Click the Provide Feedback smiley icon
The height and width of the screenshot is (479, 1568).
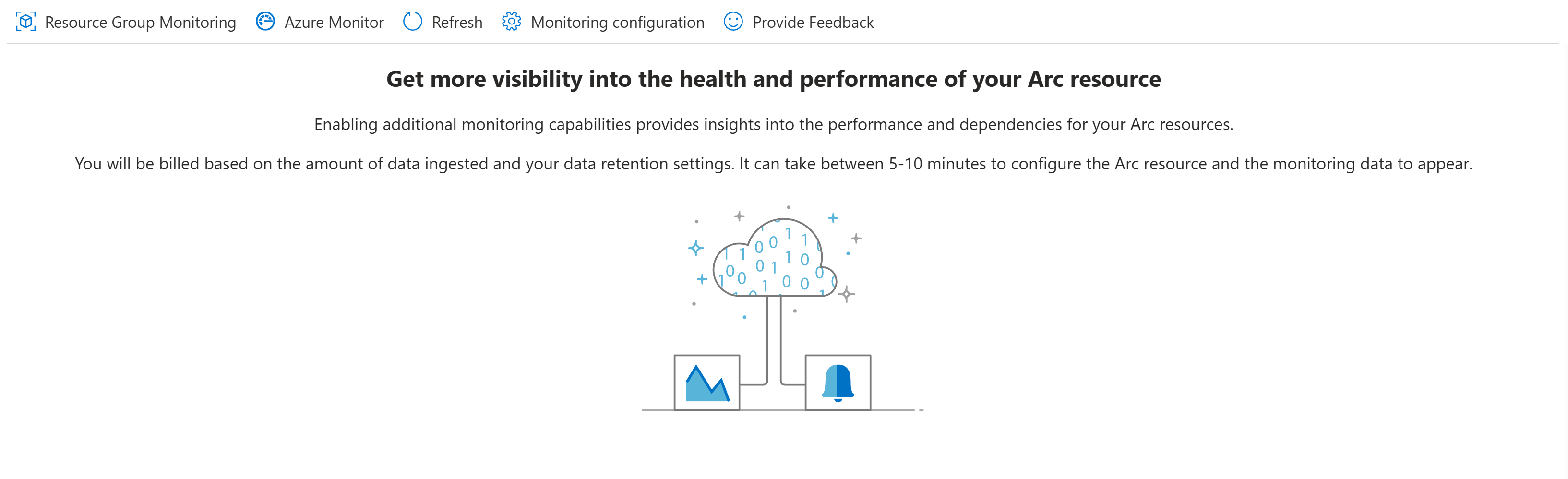point(733,22)
